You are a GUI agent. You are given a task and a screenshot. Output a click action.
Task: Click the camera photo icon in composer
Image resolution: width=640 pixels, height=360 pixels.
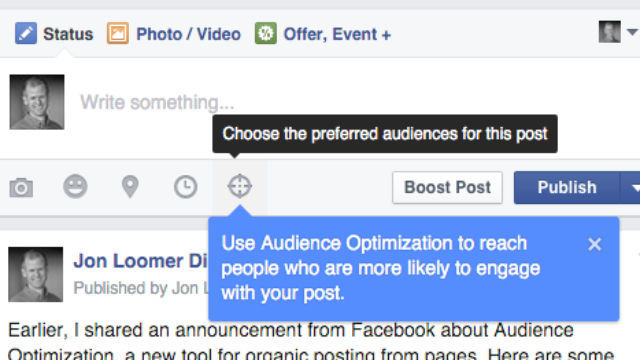click(x=21, y=187)
